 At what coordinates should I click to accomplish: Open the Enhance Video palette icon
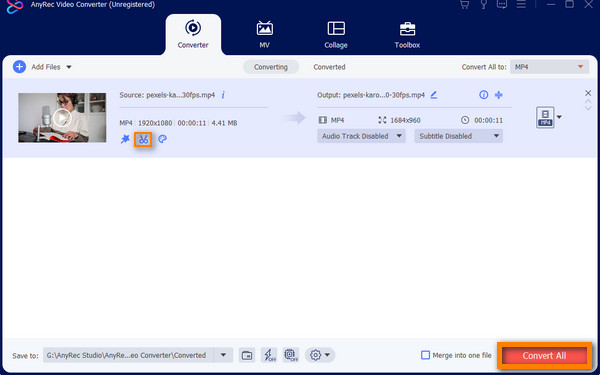pos(162,139)
